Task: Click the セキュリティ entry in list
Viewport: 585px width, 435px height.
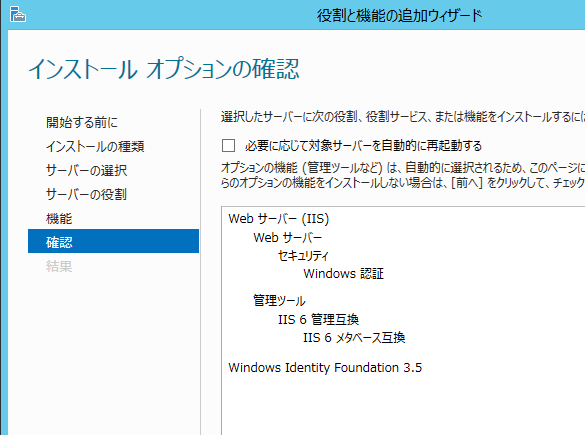Action: [303, 256]
